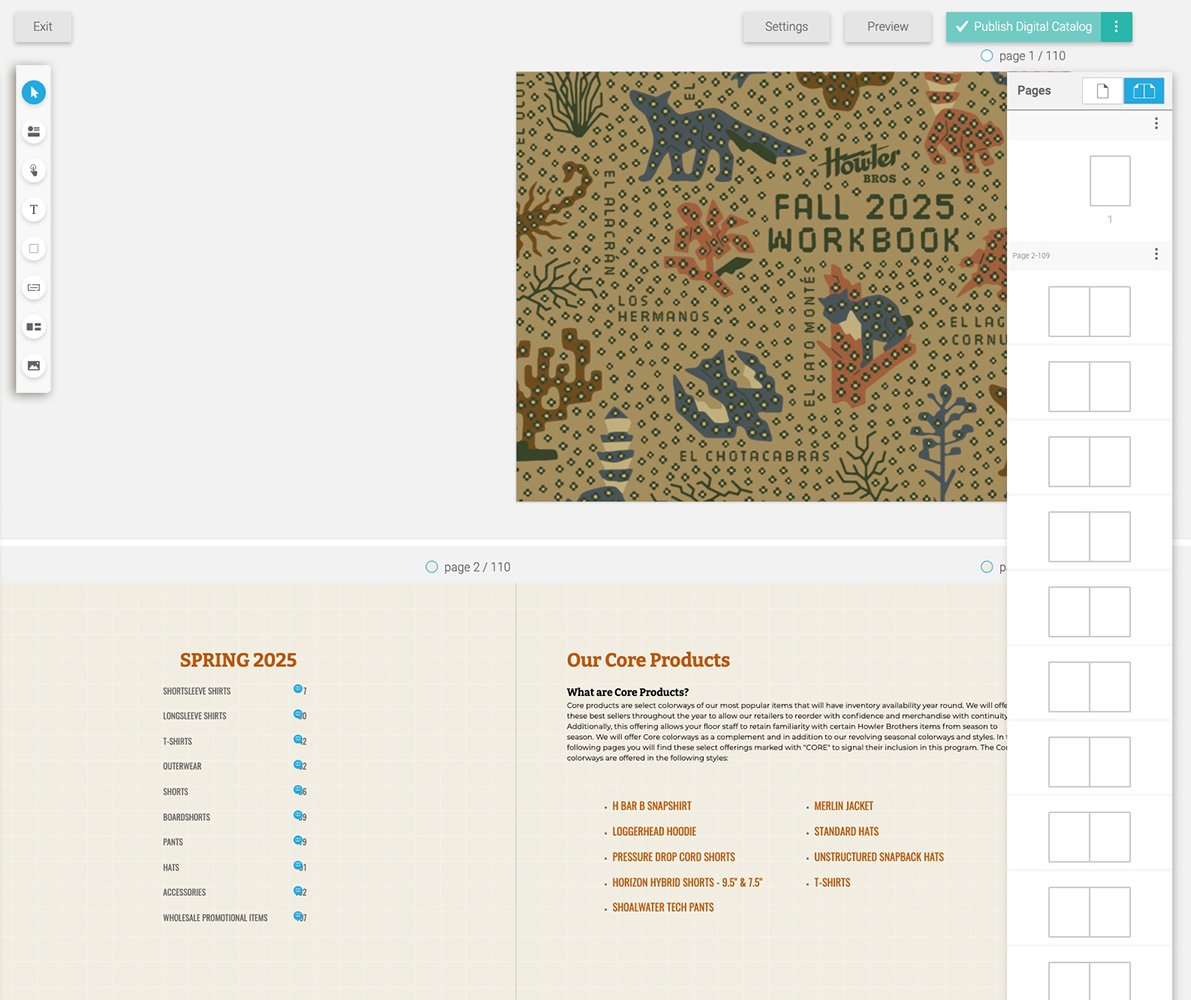Click ACCESSORIES contents entry
Image resolution: width=1191 pixels, height=1000 pixels.
[184, 892]
